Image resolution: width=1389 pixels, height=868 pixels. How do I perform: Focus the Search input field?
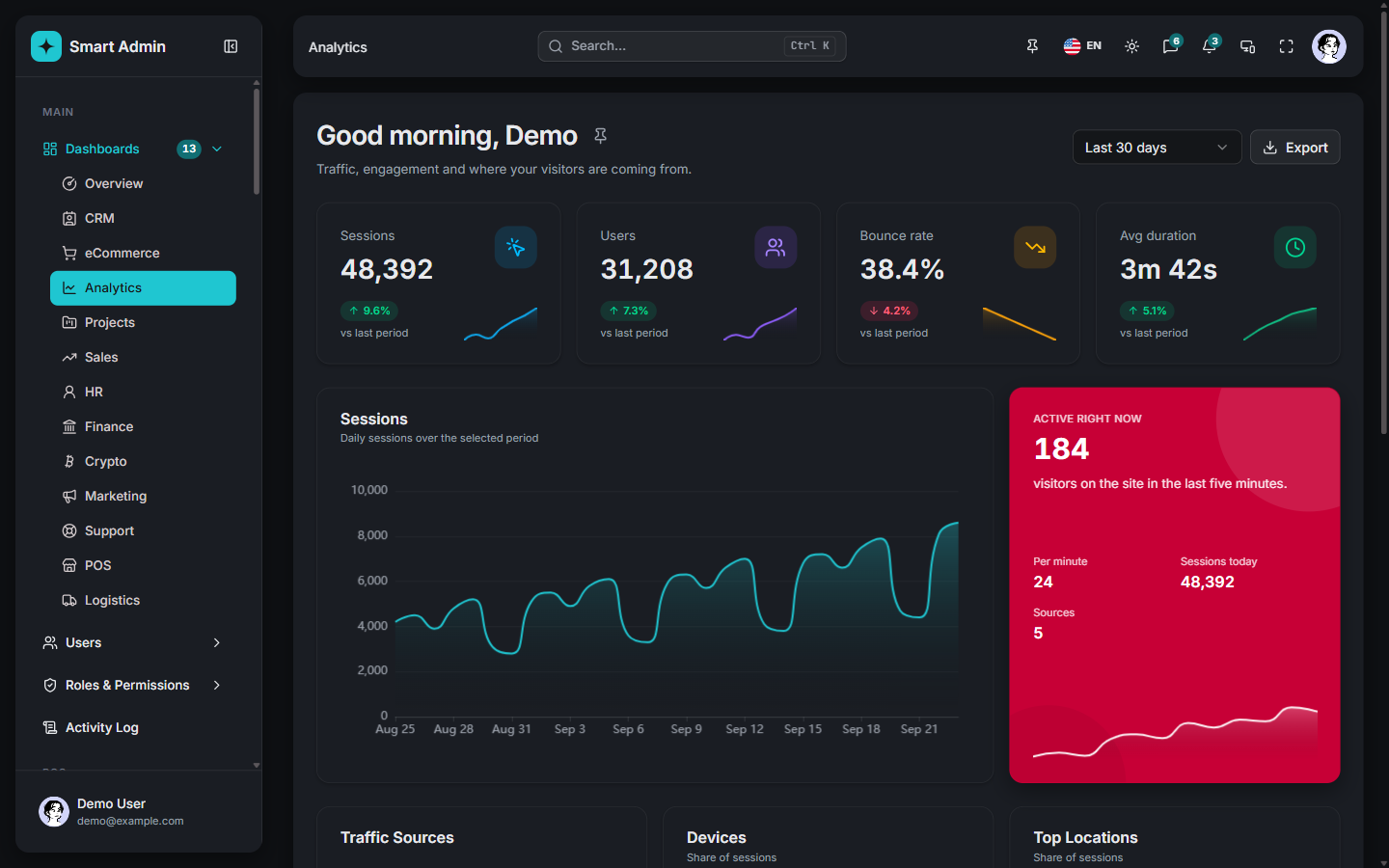coord(692,46)
